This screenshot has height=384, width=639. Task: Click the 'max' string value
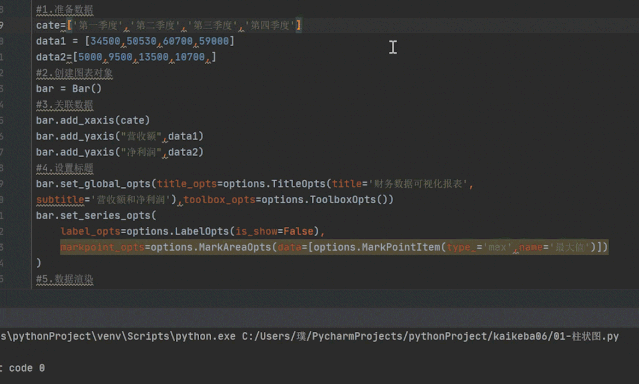[x=497, y=247]
